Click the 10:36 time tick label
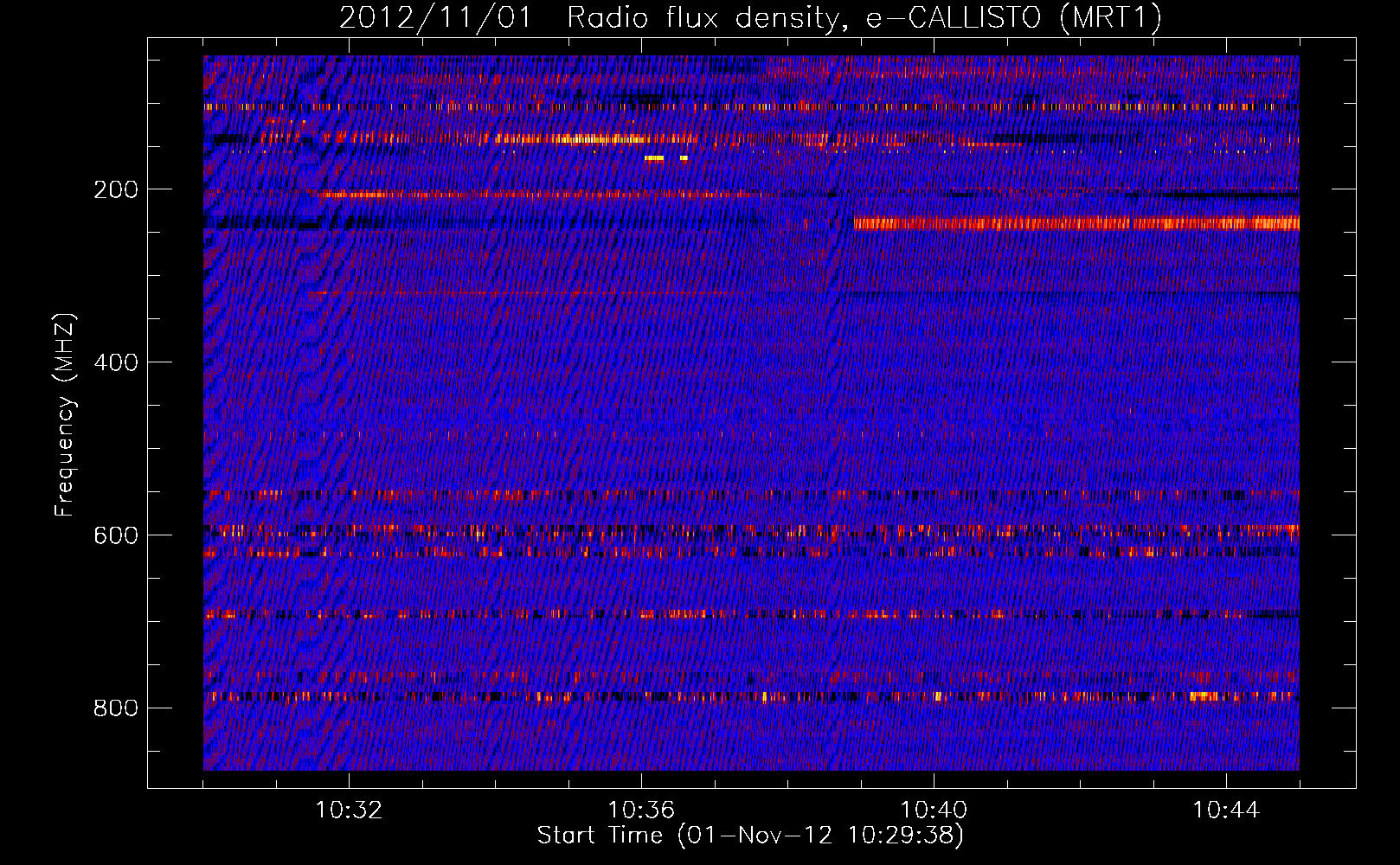The width and height of the screenshot is (1400, 865). (x=641, y=811)
